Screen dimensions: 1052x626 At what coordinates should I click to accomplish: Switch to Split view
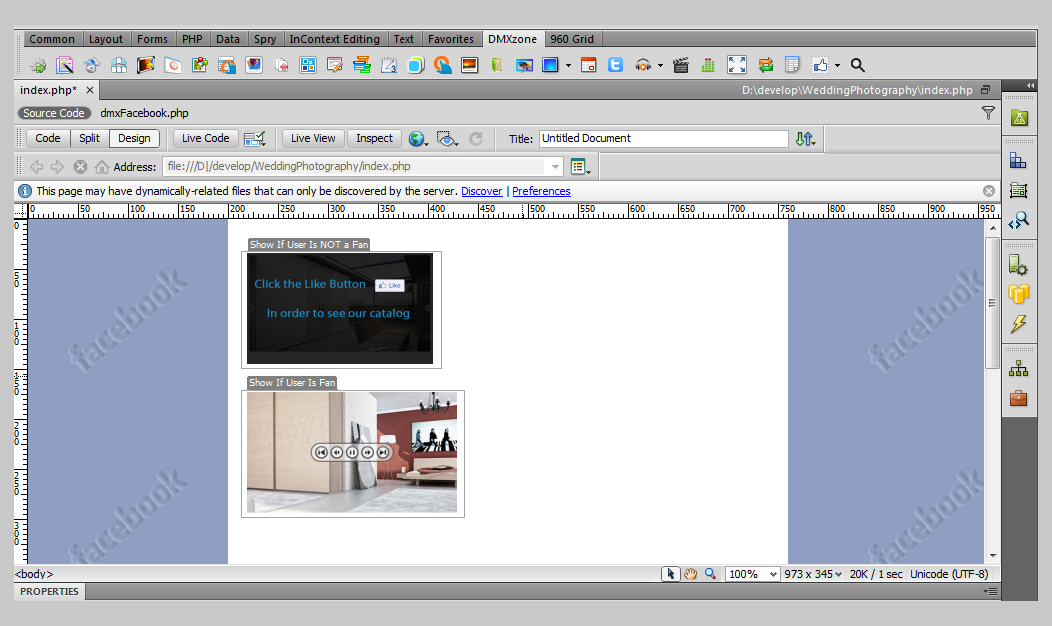point(89,138)
